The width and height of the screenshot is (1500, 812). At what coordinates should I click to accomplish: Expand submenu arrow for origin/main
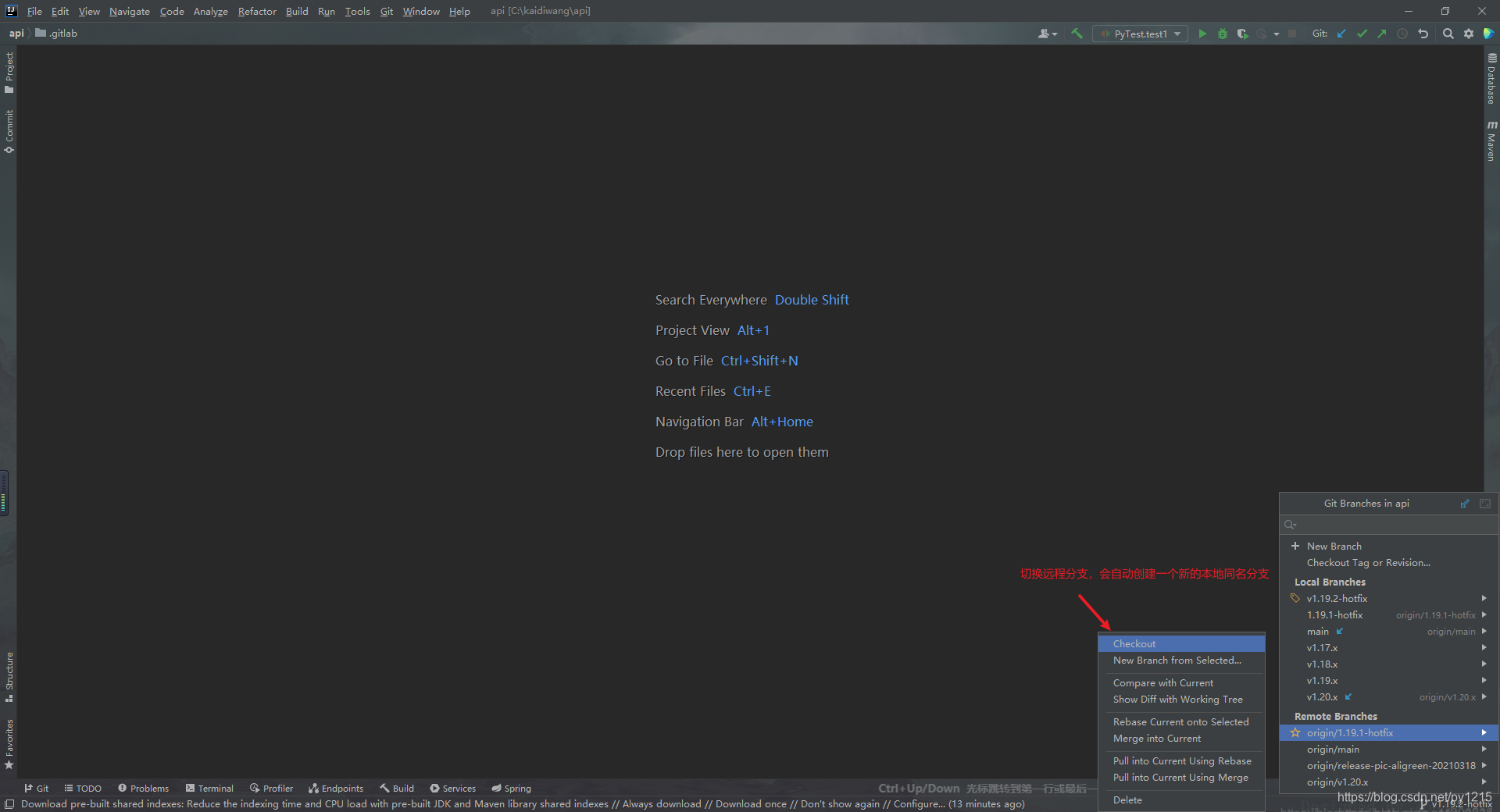tap(1484, 749)
